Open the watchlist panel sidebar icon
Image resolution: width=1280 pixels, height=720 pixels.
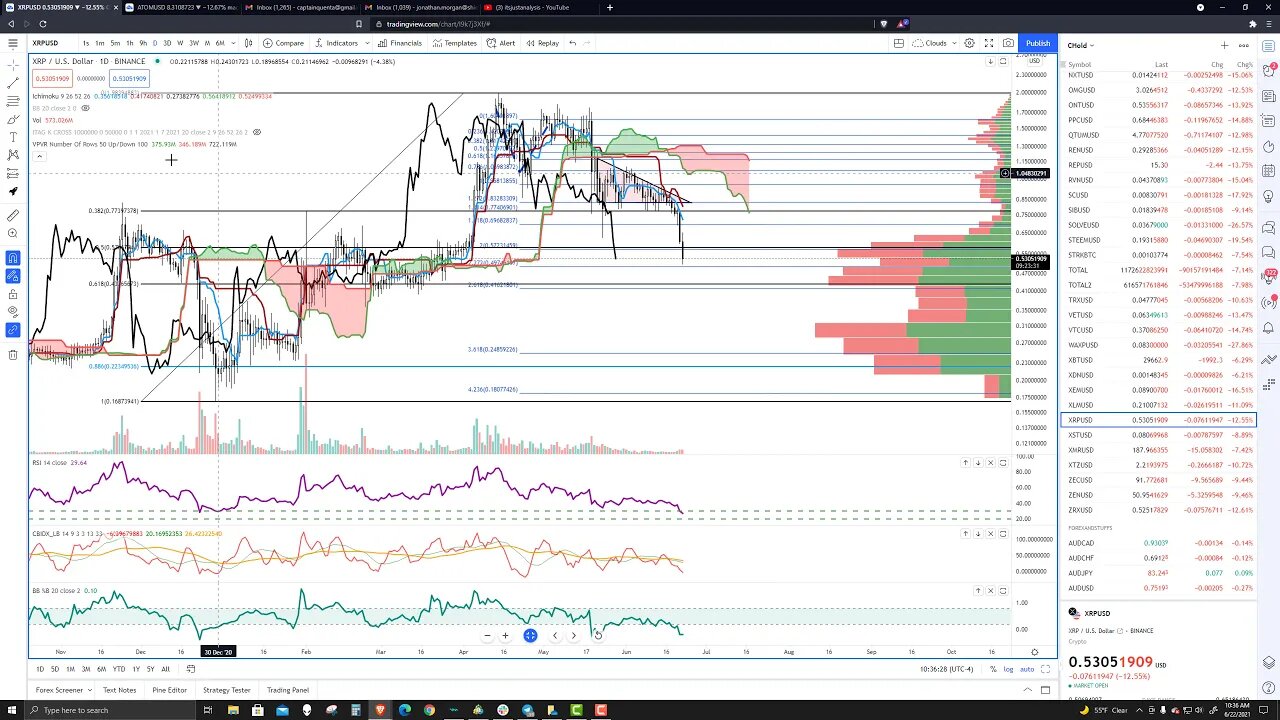(1268, 45)
